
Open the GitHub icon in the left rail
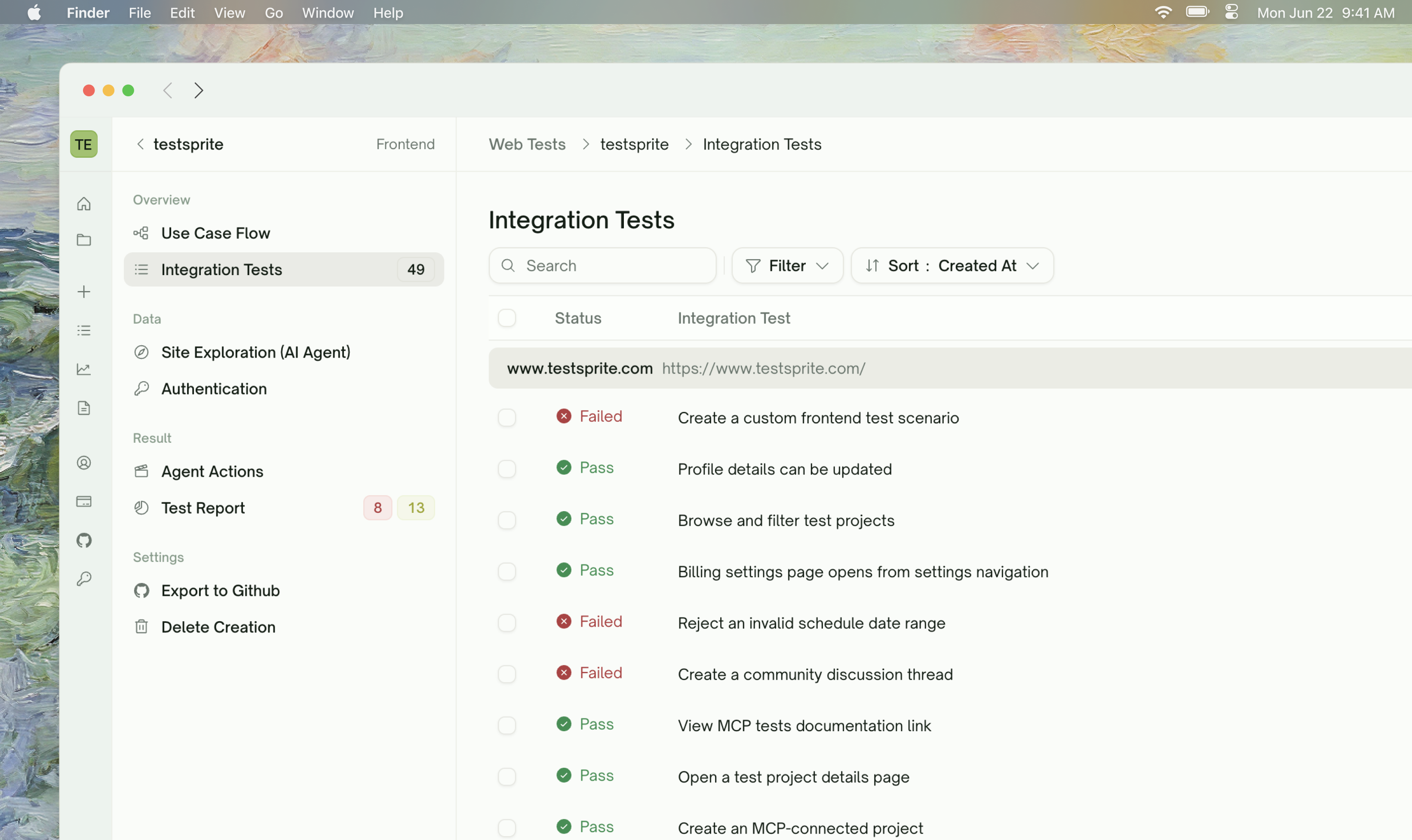84,540
